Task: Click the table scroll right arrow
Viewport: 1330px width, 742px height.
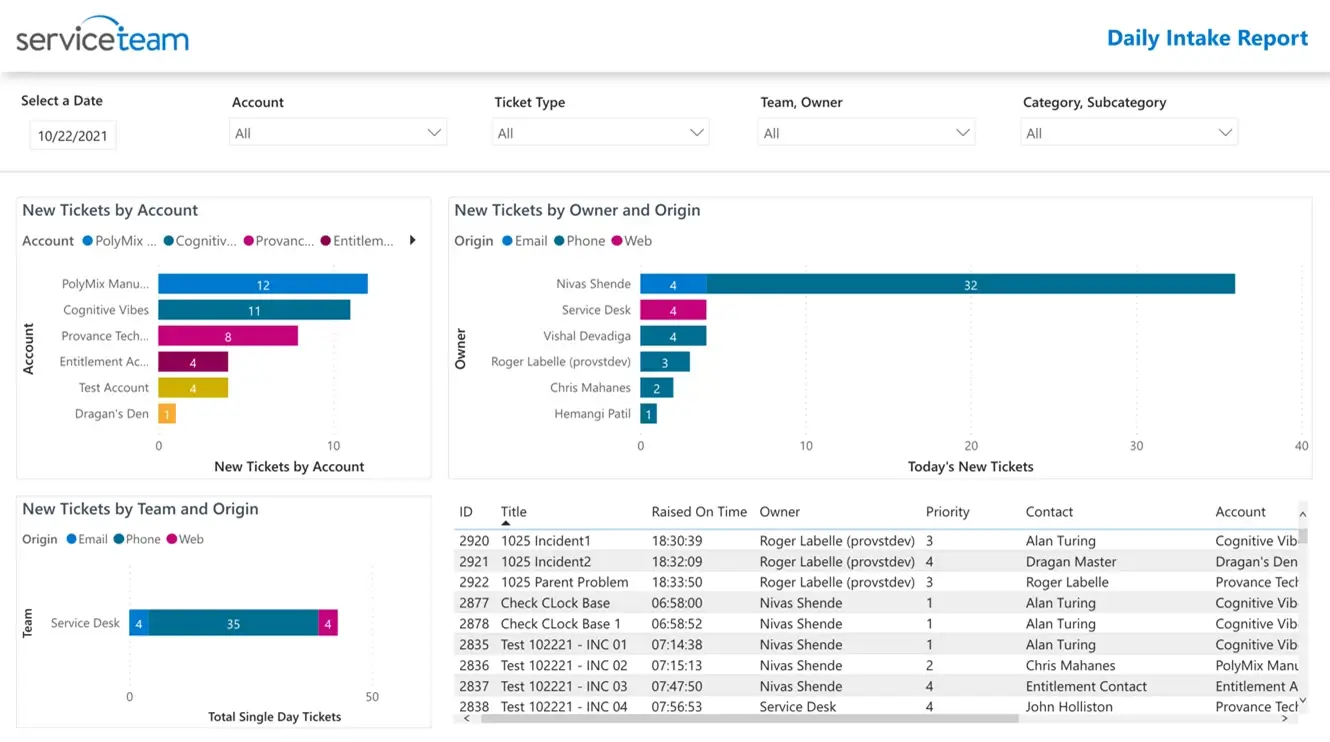Action: 1287,718
